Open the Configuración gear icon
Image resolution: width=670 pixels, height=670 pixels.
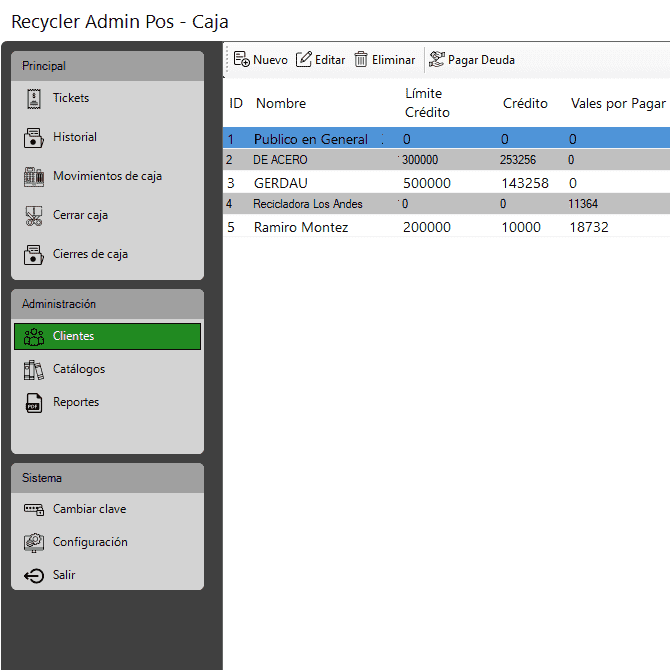click(x=34, y=543)
